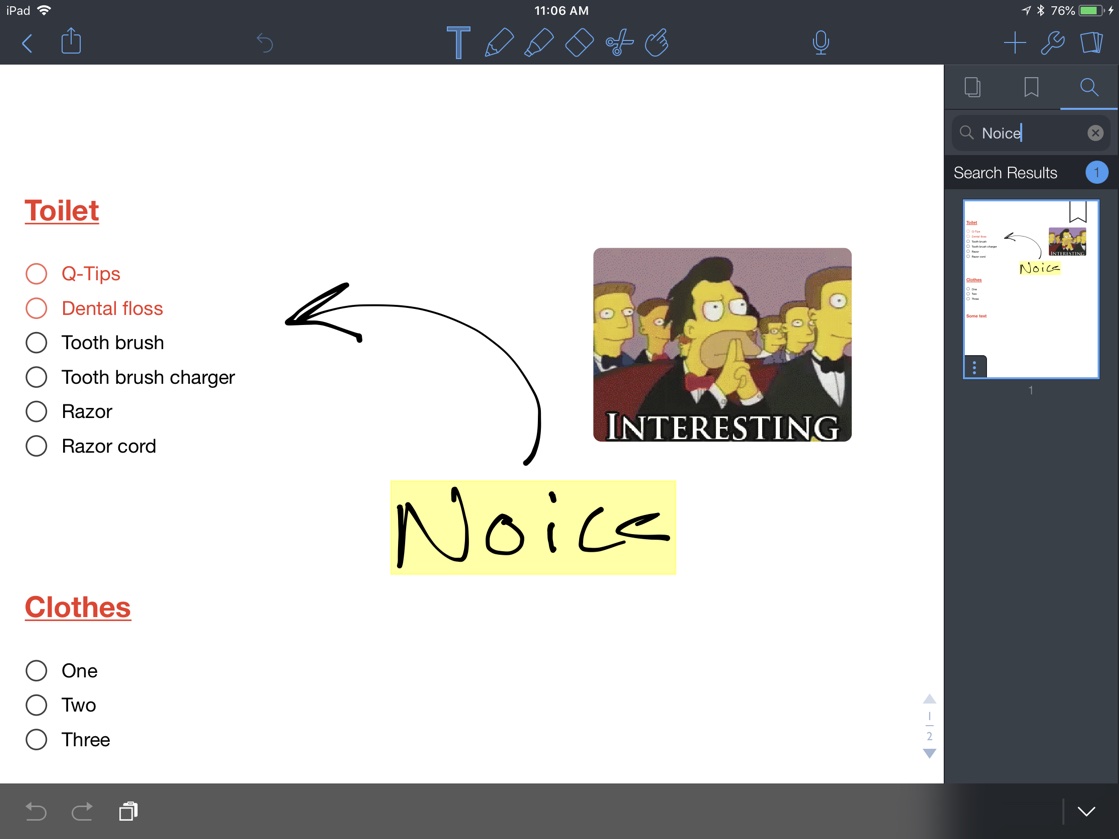This screenshot has width=1119, height=839.
Task: Tap the redo button in keyboard bar
Action: coord(82,811)
